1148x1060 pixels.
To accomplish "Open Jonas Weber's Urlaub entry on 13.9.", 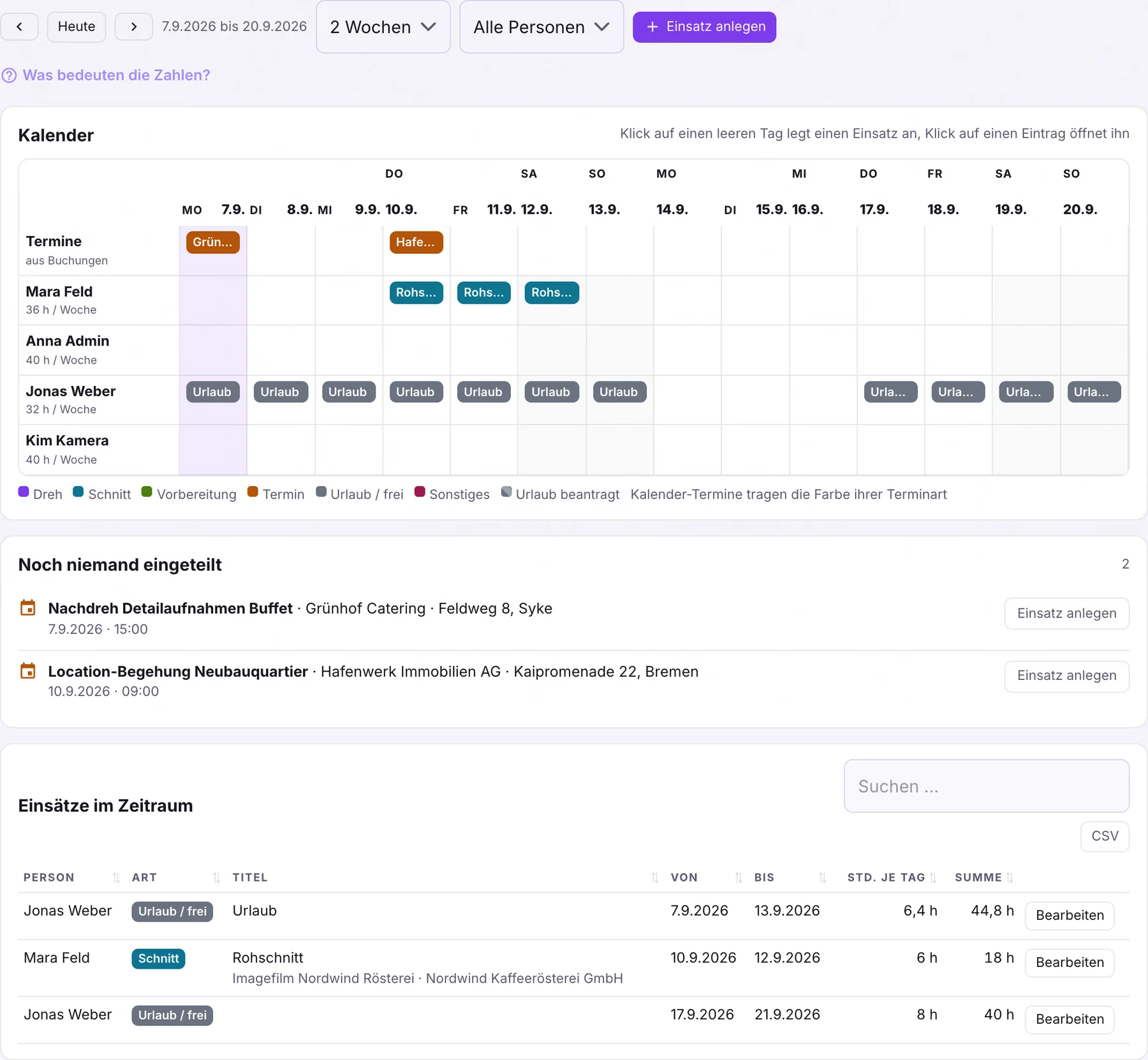I will [x=619, y=392].
